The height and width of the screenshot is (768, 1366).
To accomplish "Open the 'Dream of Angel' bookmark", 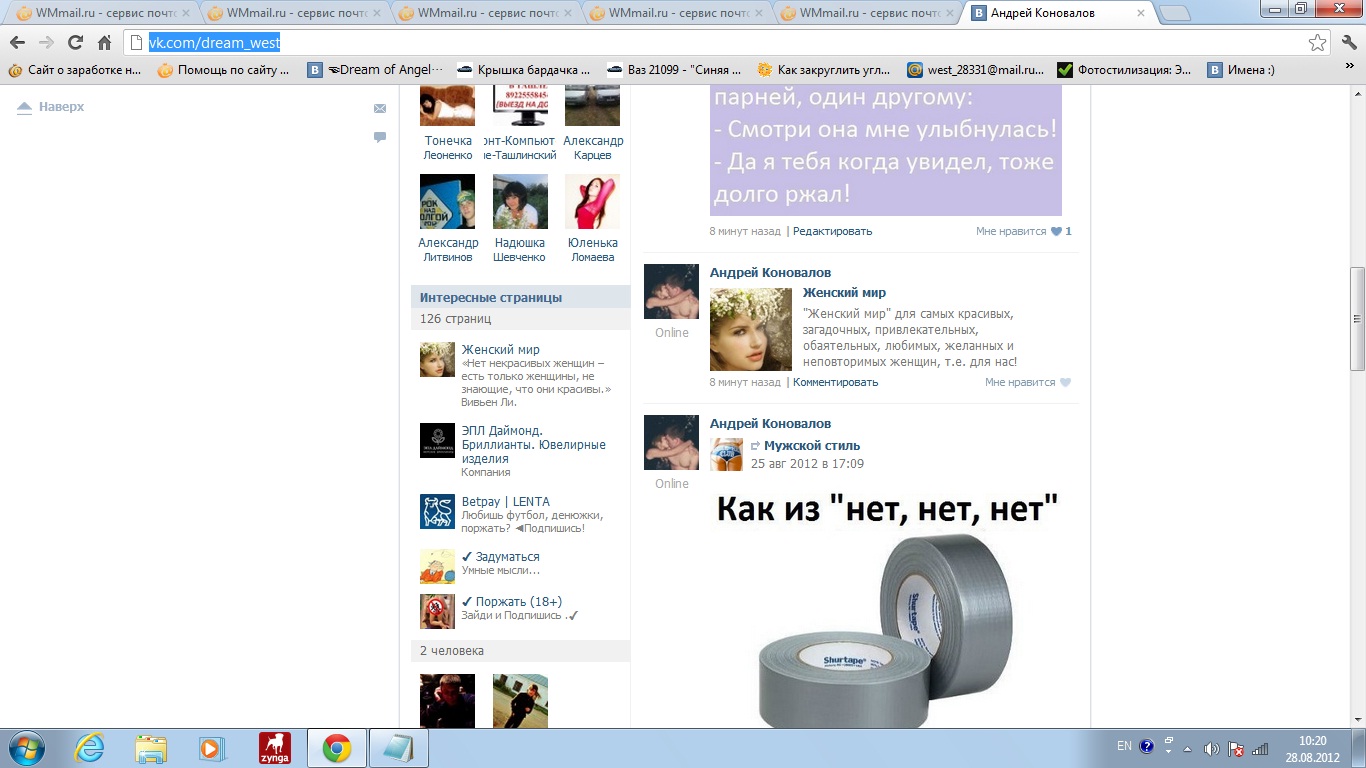I will pos(375,70).
